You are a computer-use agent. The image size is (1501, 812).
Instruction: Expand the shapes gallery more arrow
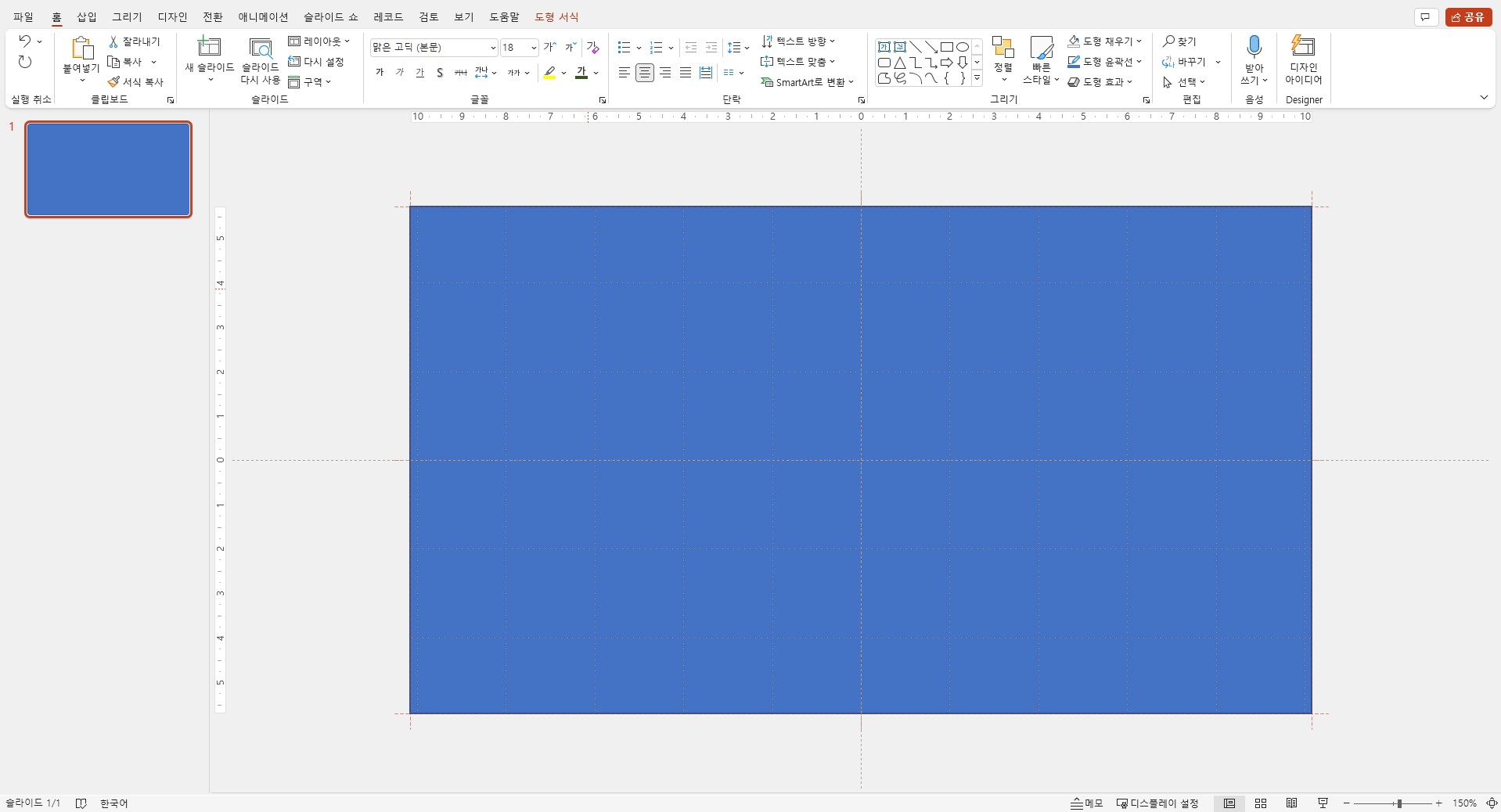pos(977,78)
